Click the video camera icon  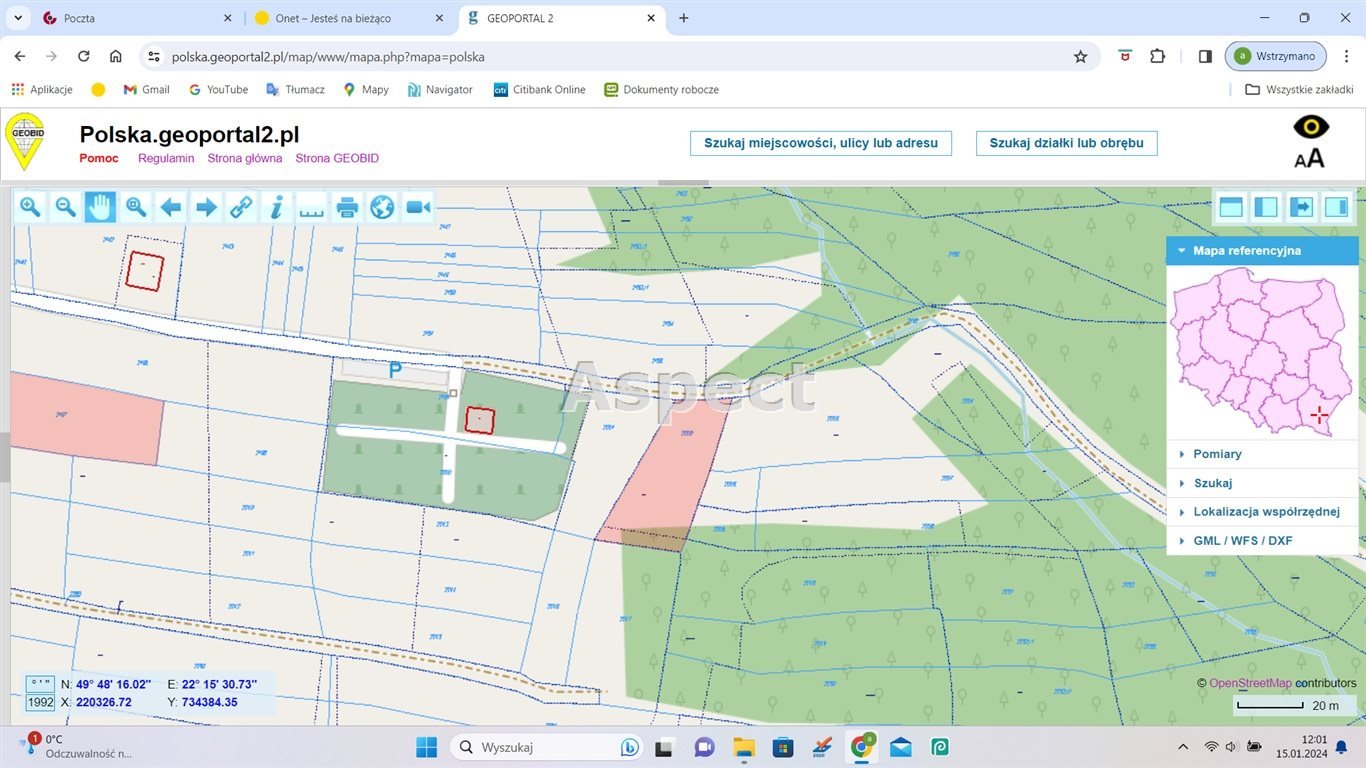418,207
